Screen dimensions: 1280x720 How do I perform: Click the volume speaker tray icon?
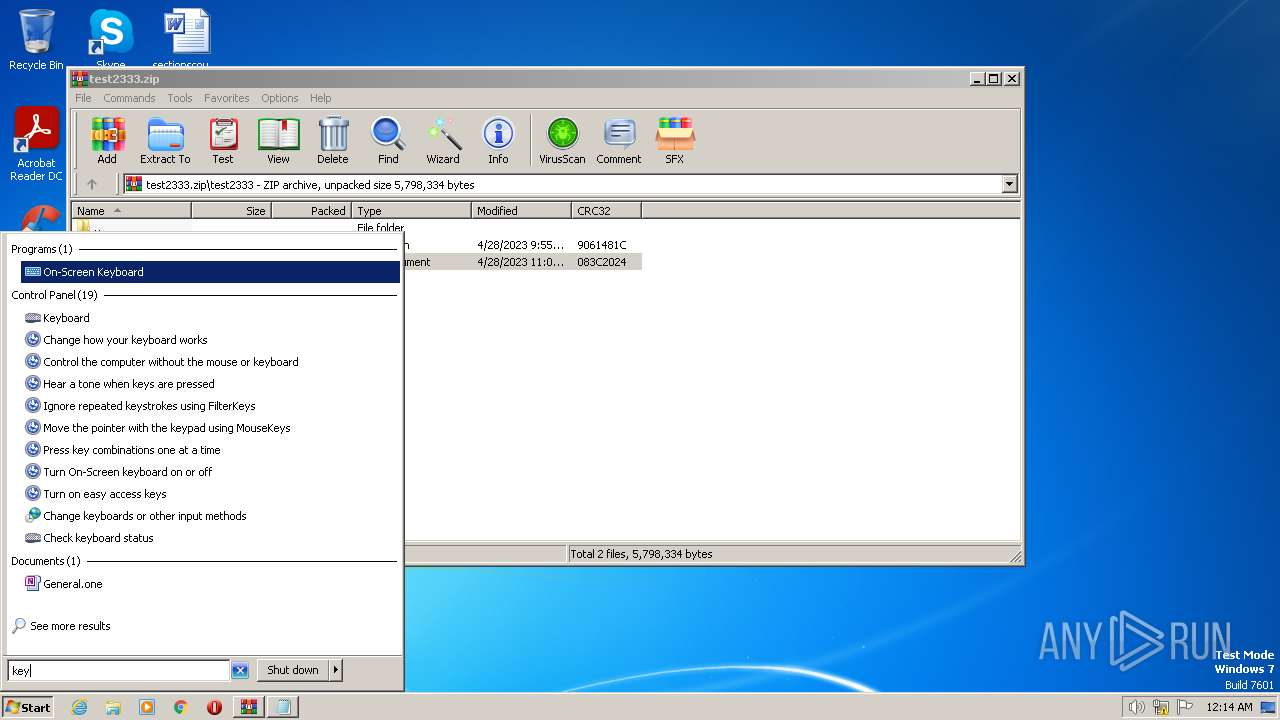[x=1136, y=707]
